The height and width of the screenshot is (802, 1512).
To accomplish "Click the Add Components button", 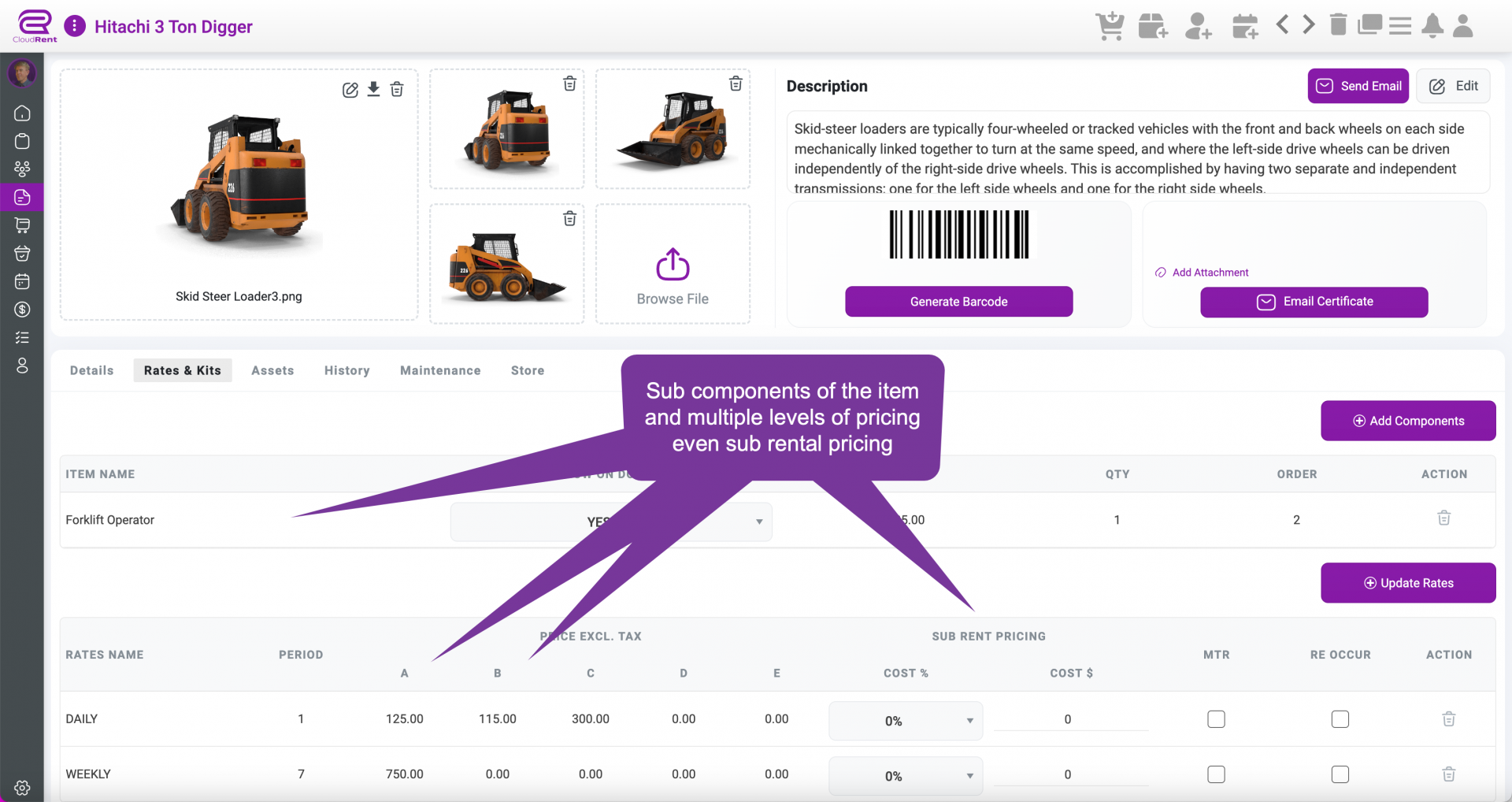I will [1408, 421].
